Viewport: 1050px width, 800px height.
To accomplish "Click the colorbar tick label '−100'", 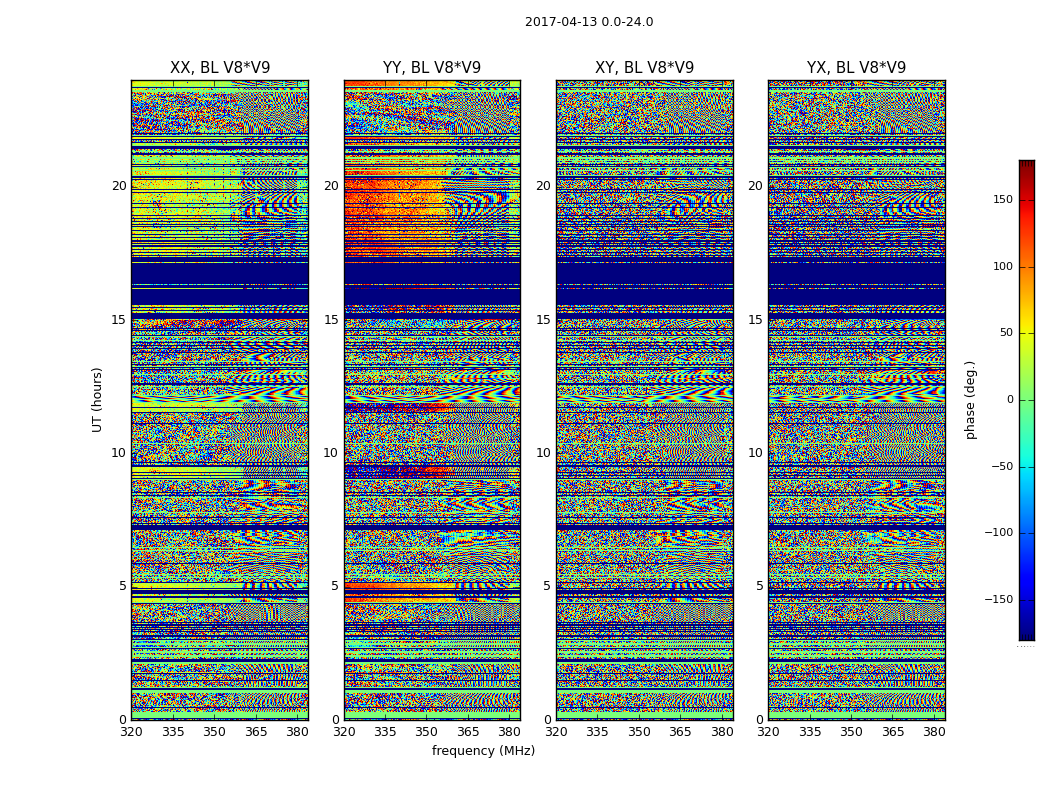I will pyautogui.click(x=998, y=532).
